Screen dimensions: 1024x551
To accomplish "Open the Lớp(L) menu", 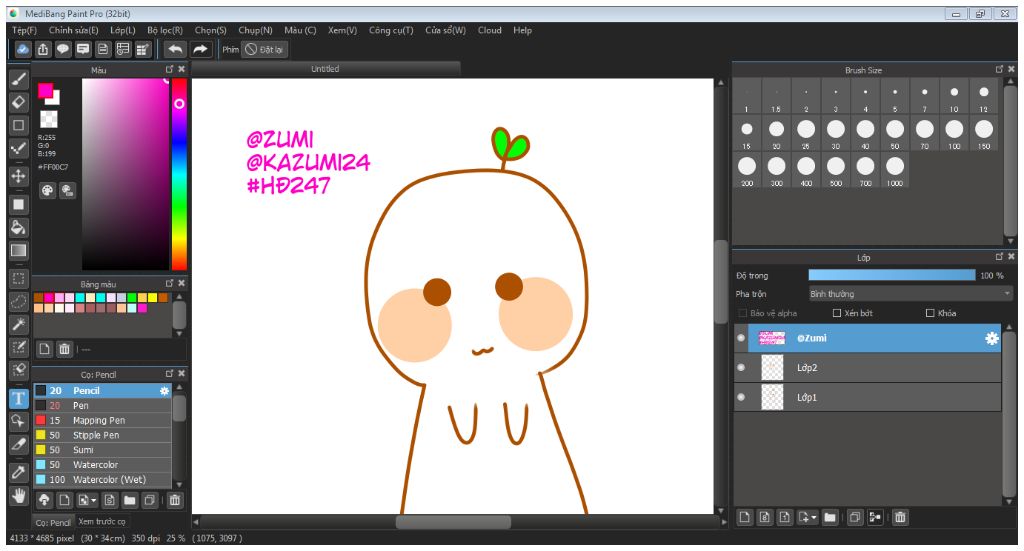I will point(123,30).
